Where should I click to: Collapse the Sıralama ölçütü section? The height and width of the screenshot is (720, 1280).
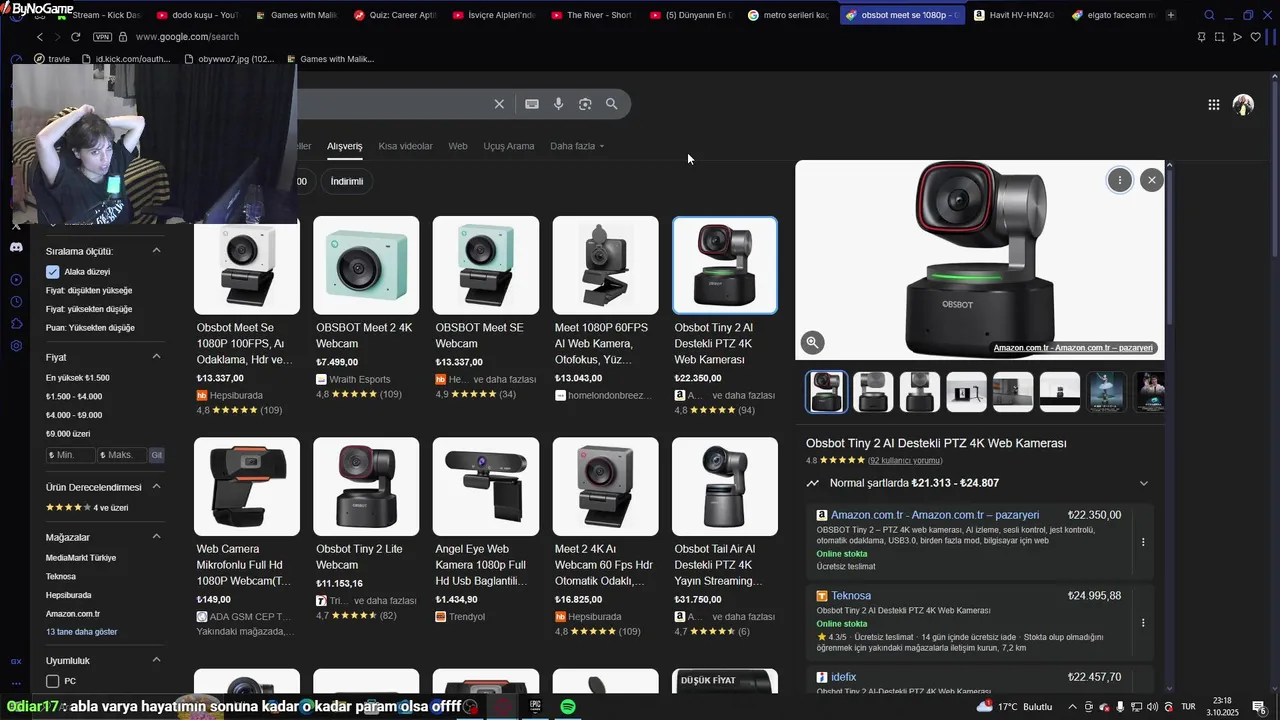coord(156,251)
